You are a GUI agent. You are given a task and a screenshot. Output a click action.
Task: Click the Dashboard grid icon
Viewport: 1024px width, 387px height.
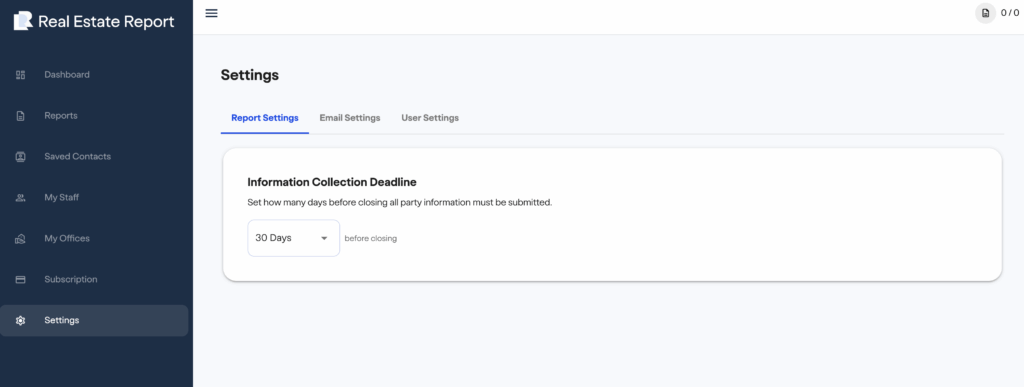pos(20,75)
